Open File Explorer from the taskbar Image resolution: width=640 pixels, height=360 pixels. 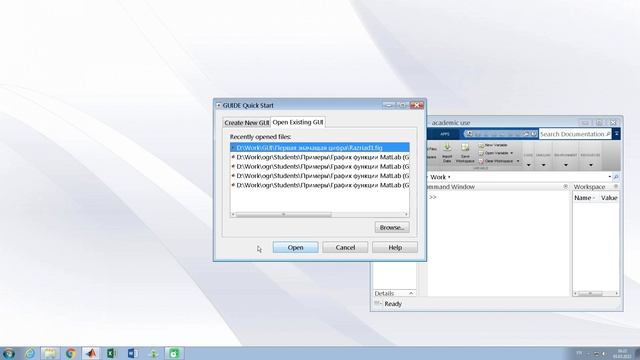[x=50, y=353]
